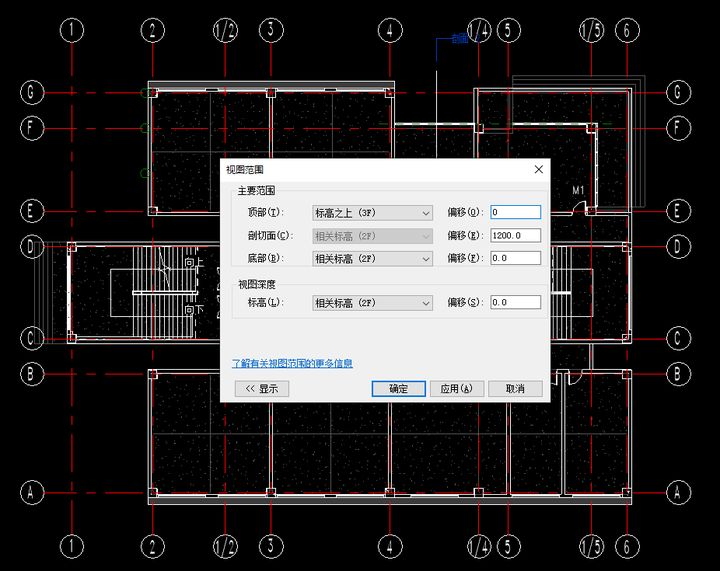Select the M1 door tag
Screen dimensions: 720x571
coord(578,190)
